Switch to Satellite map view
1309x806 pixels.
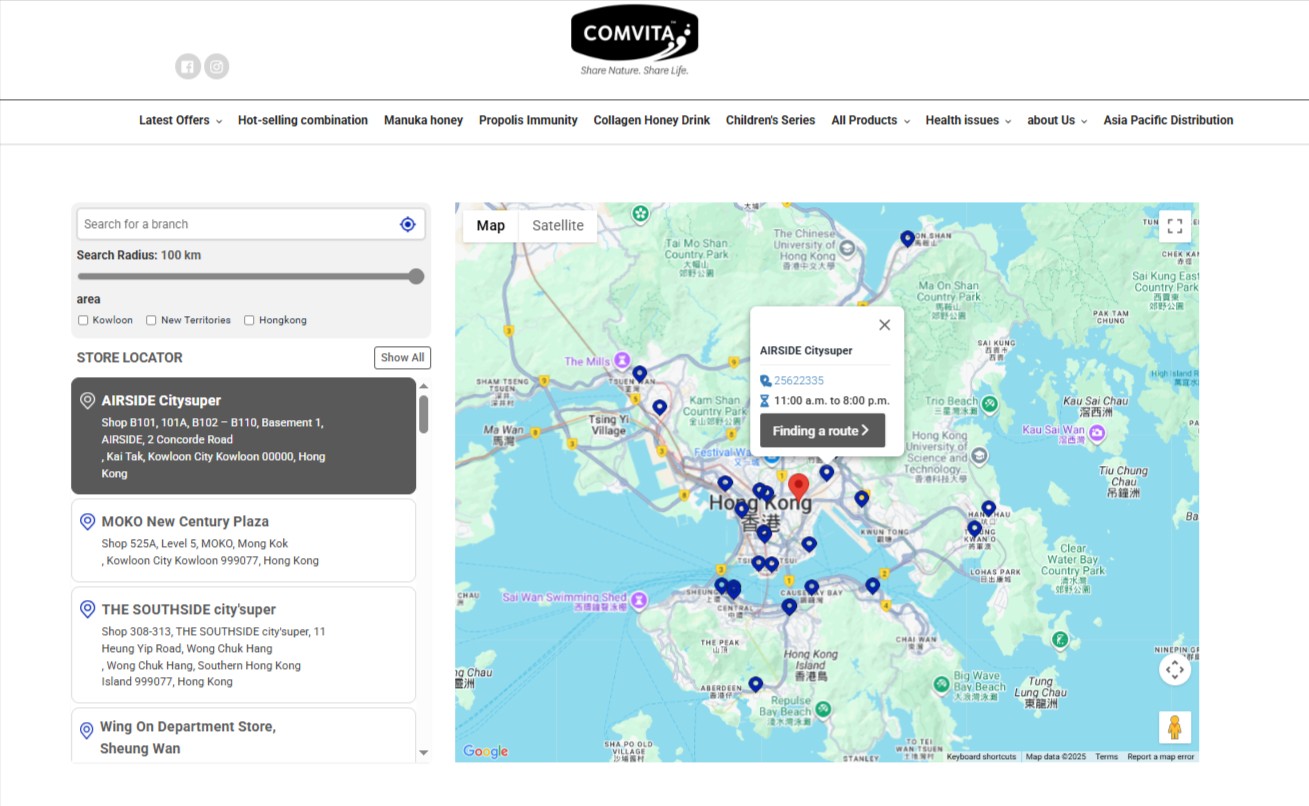pos(557,226)
